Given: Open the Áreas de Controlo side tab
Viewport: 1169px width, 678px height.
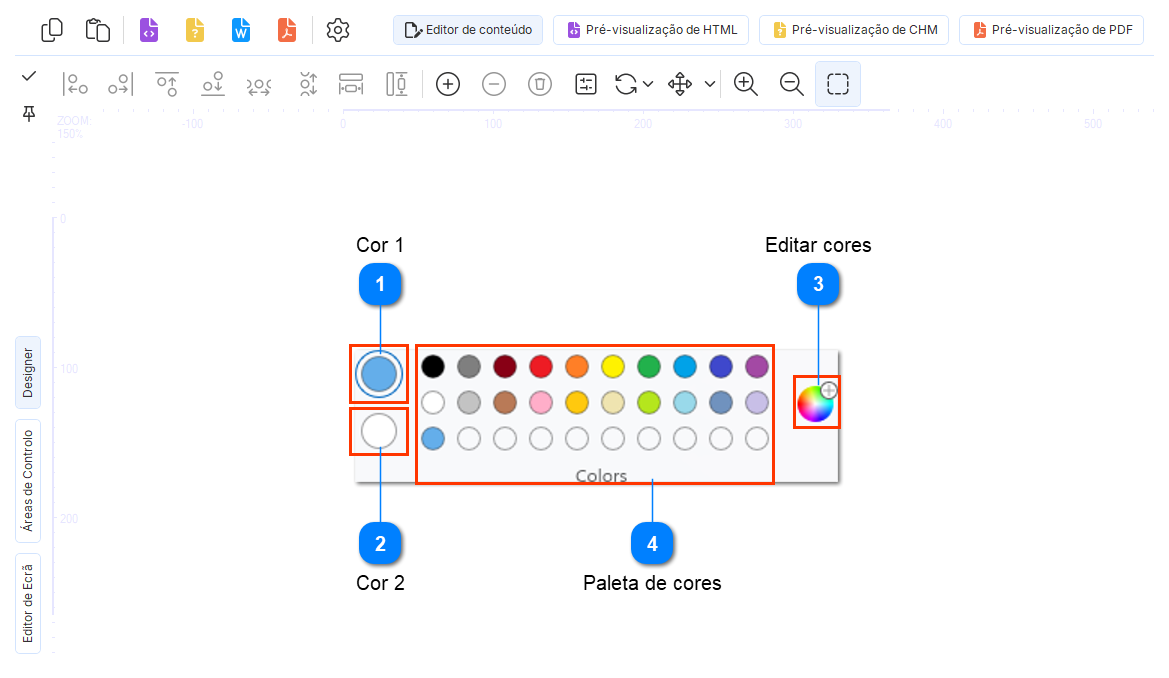Looking at the screenshot, I should tap(28, 481).
